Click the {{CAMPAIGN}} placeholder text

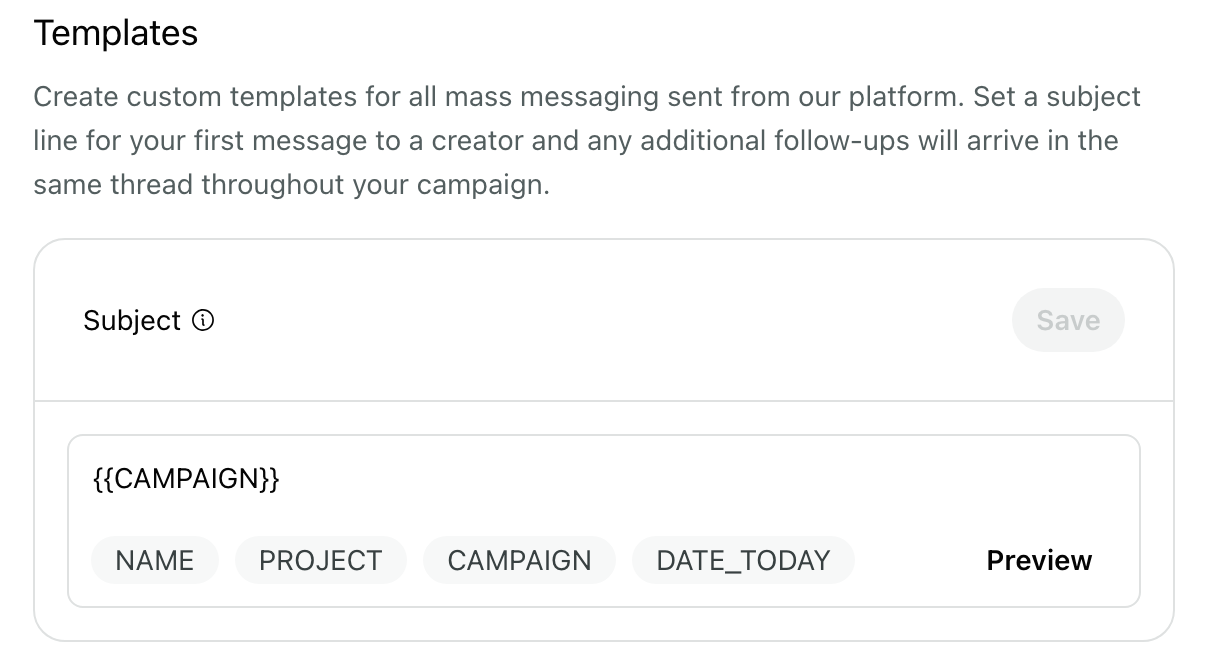pyautogui.click(x=186, y=479)
